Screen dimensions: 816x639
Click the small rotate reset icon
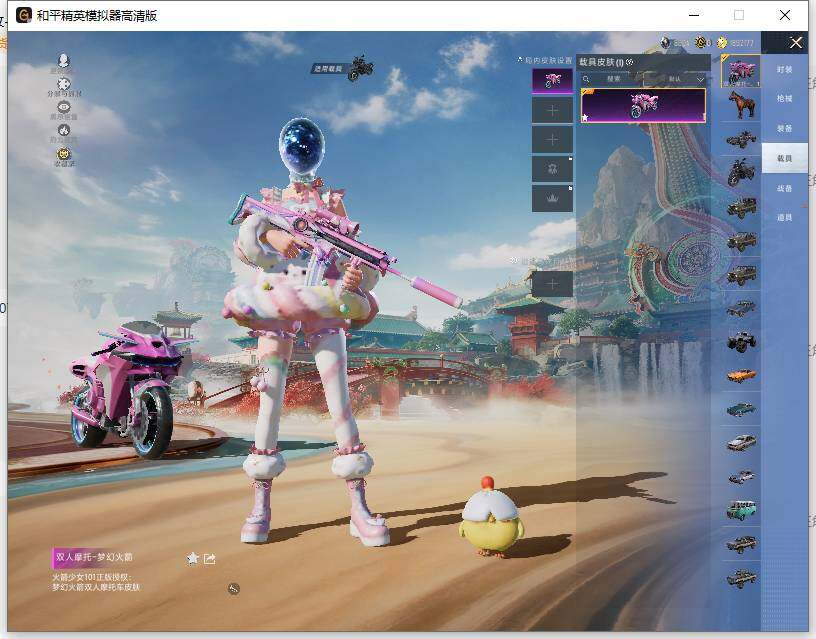[234, 589]
